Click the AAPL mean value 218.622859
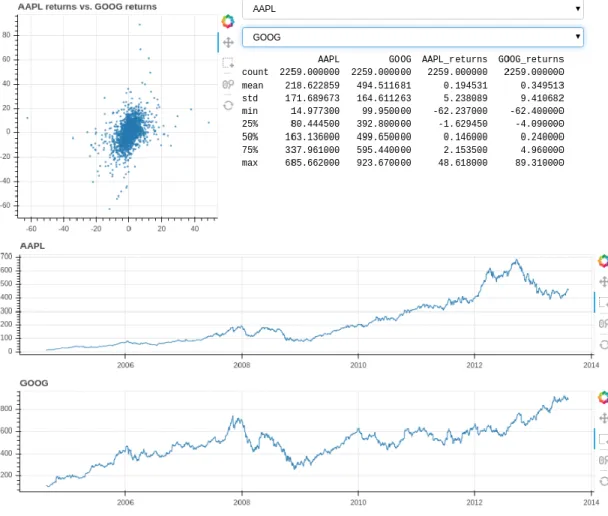This screenshot has height=516, width=608. (x=312, y=85)
